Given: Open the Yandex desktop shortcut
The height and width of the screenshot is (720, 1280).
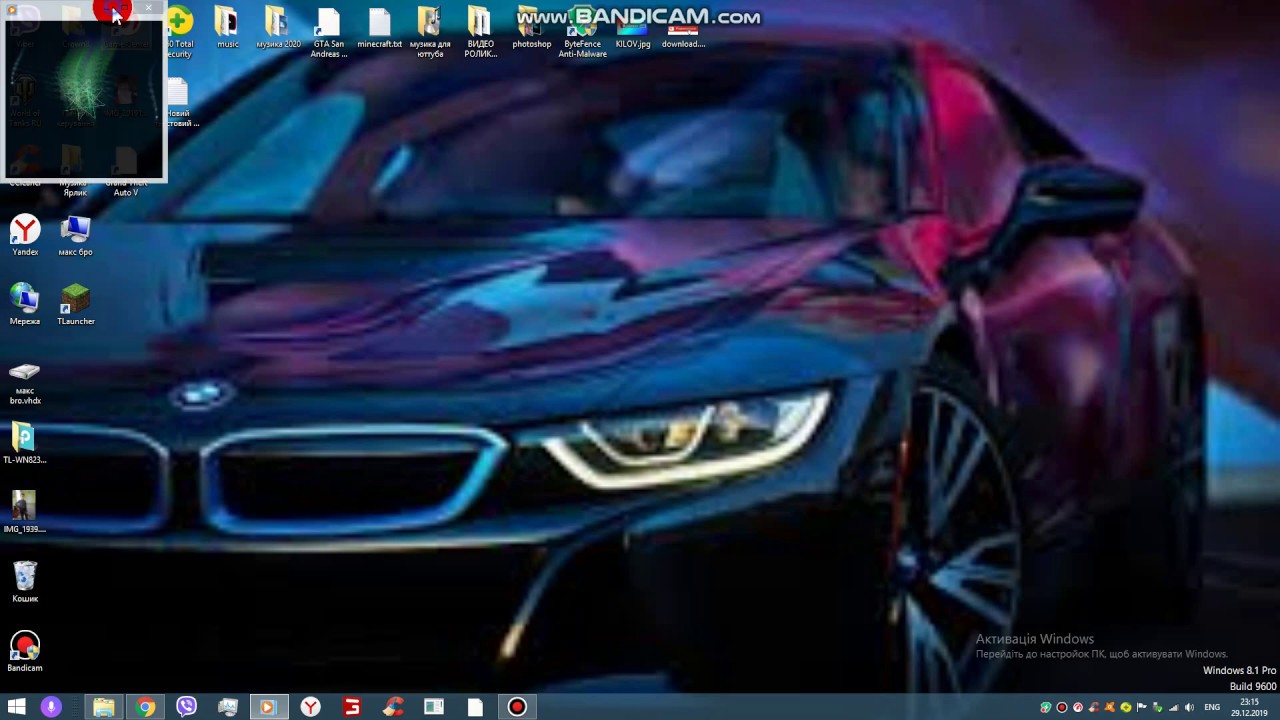Looking at the screenshot, I should (25, 236).
